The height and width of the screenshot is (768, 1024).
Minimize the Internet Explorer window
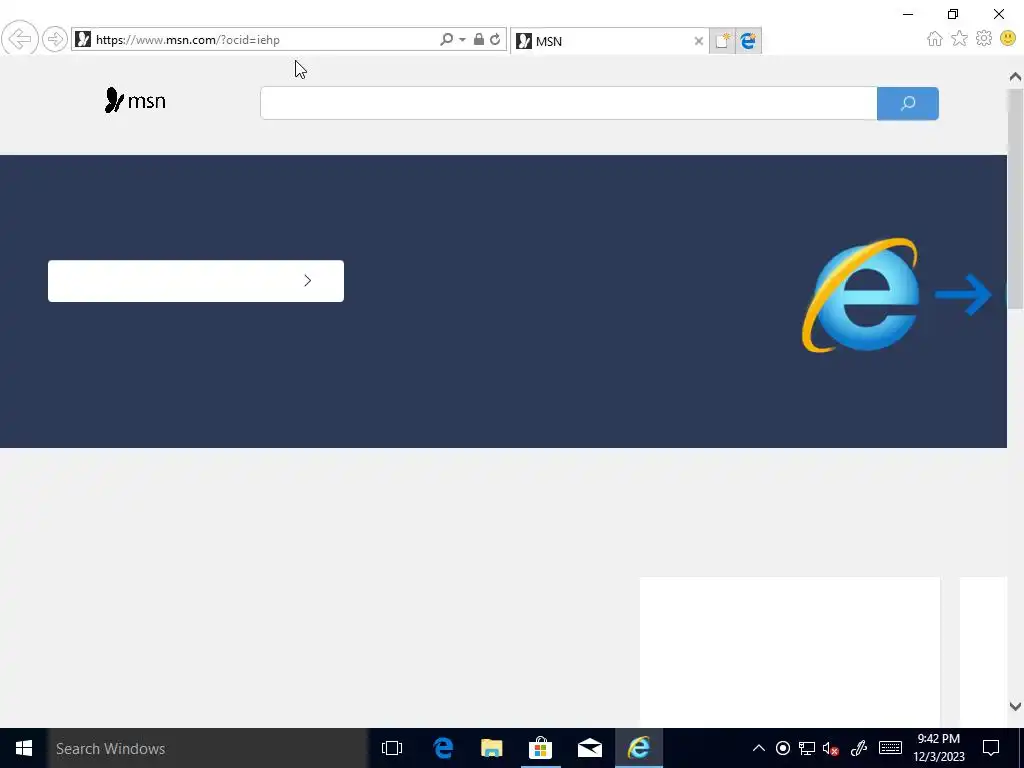tap(908, 14)
